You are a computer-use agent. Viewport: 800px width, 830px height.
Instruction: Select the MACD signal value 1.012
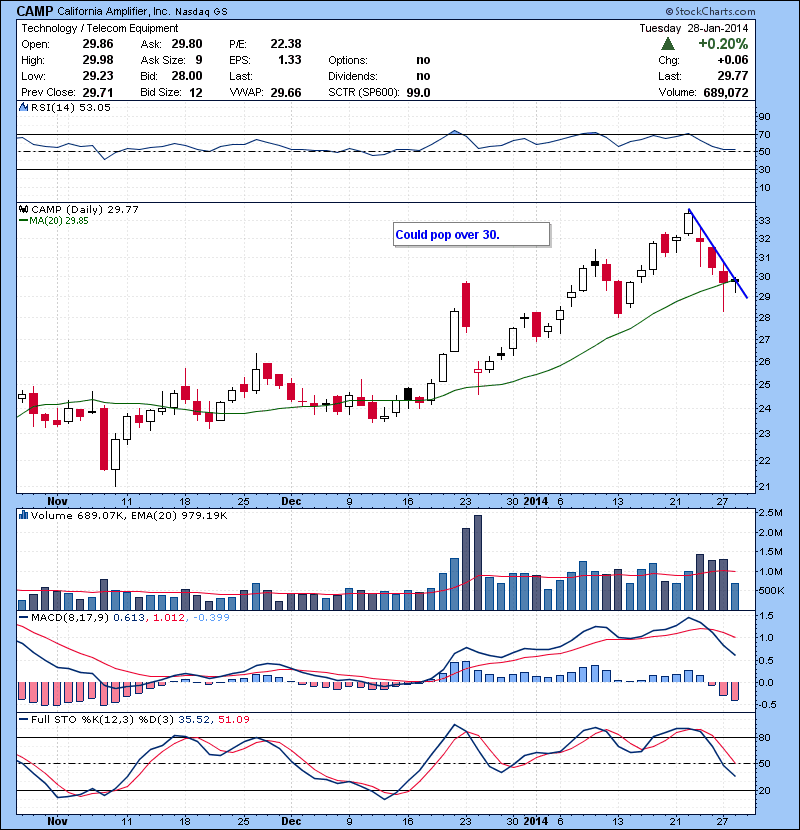169,617
